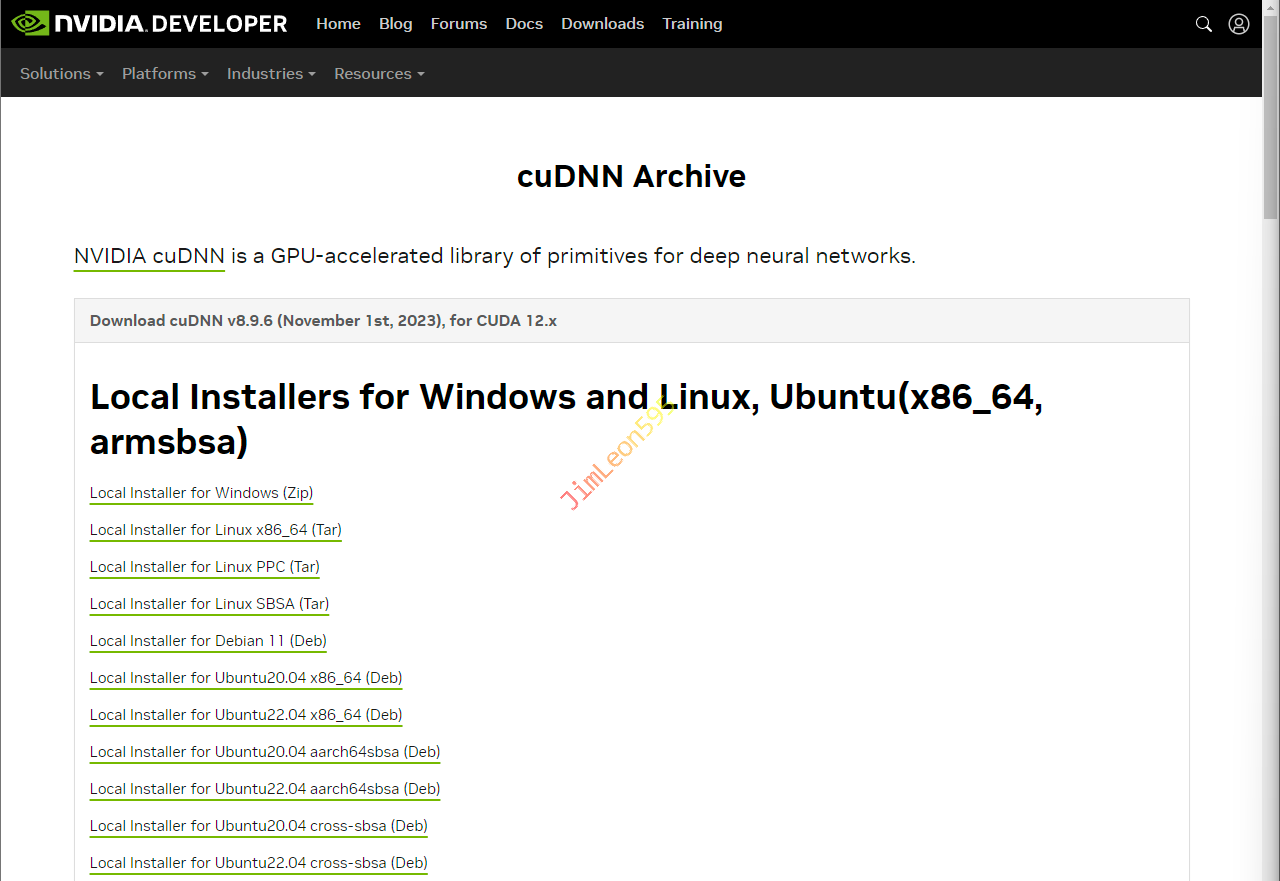Viewport: 1280px width, 881px height.
Task: Click the user account profile icon
Action: [1239, 24]
